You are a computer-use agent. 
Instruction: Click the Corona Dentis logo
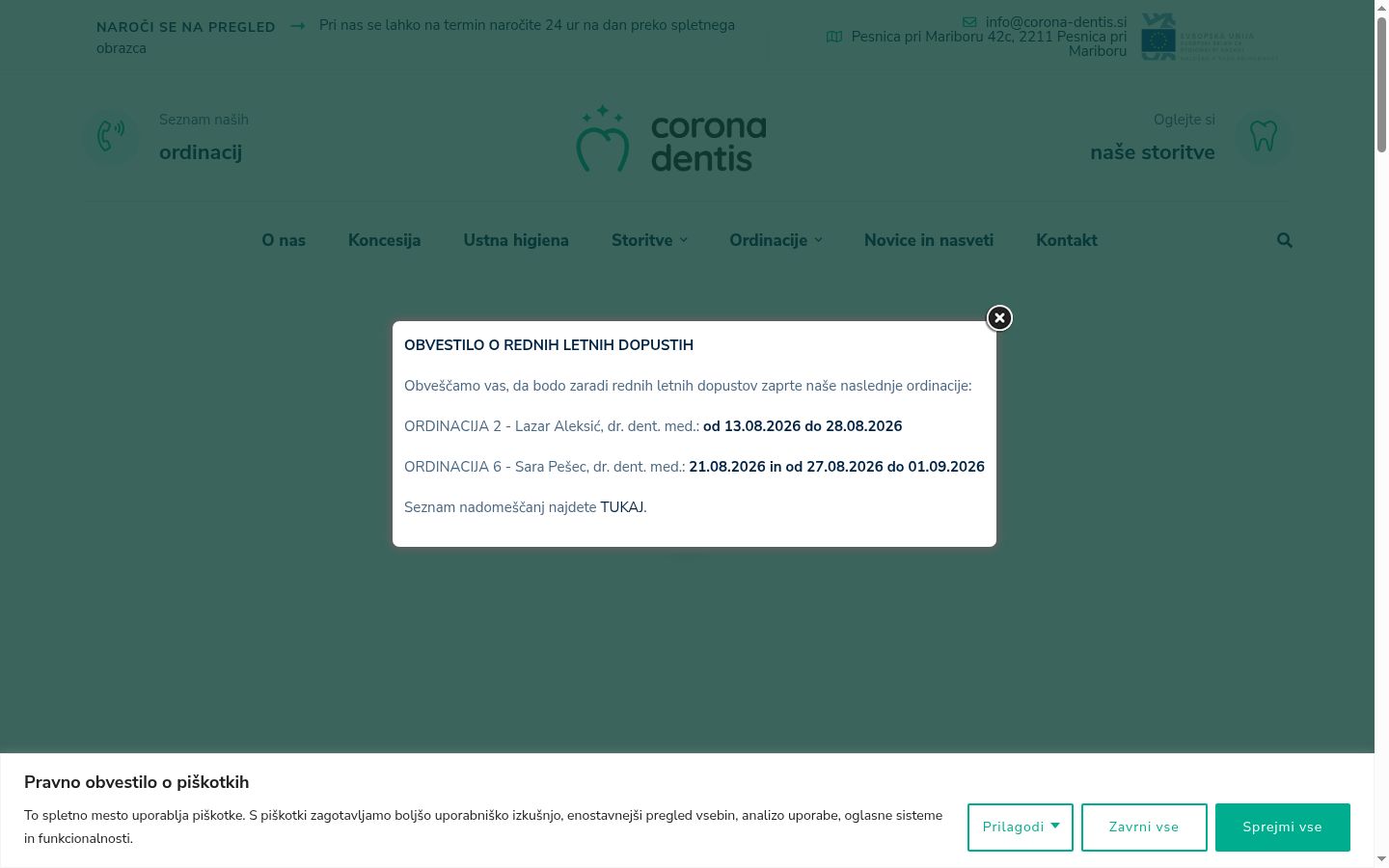click(x=671, y=139)
